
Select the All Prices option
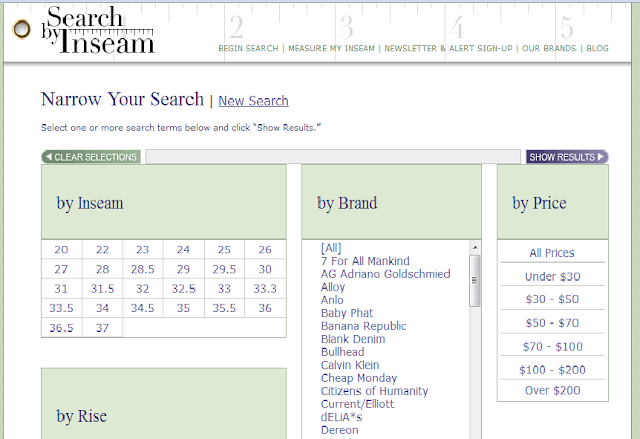point(552,253)
